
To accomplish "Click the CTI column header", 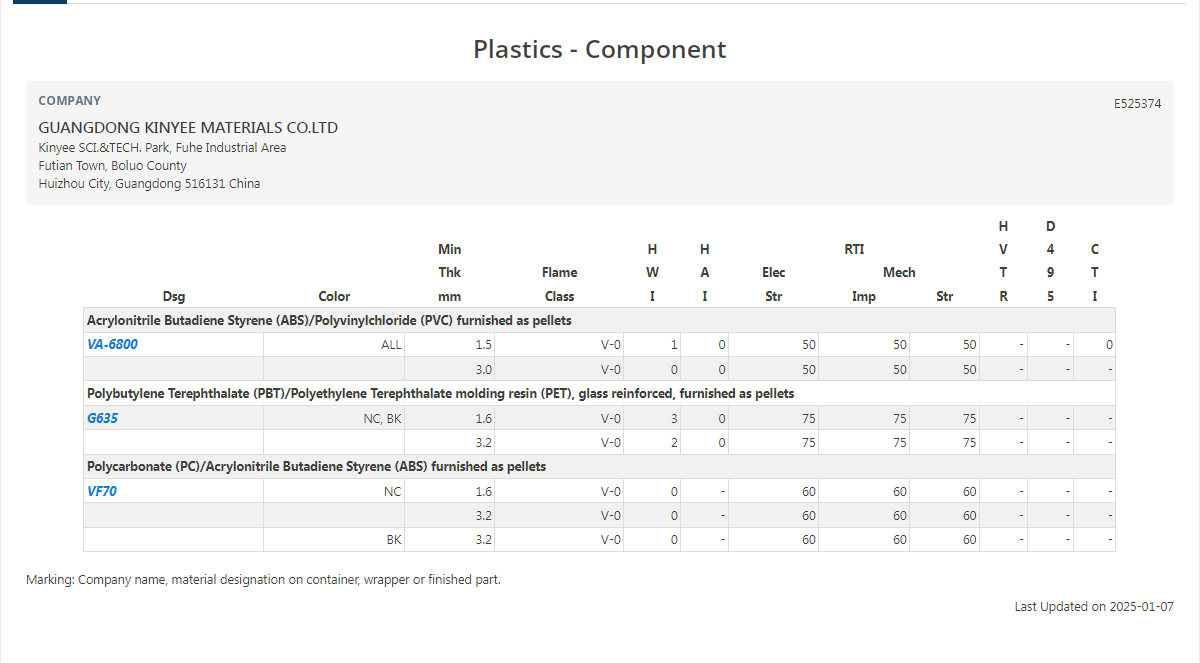I will pos(1095,272).
